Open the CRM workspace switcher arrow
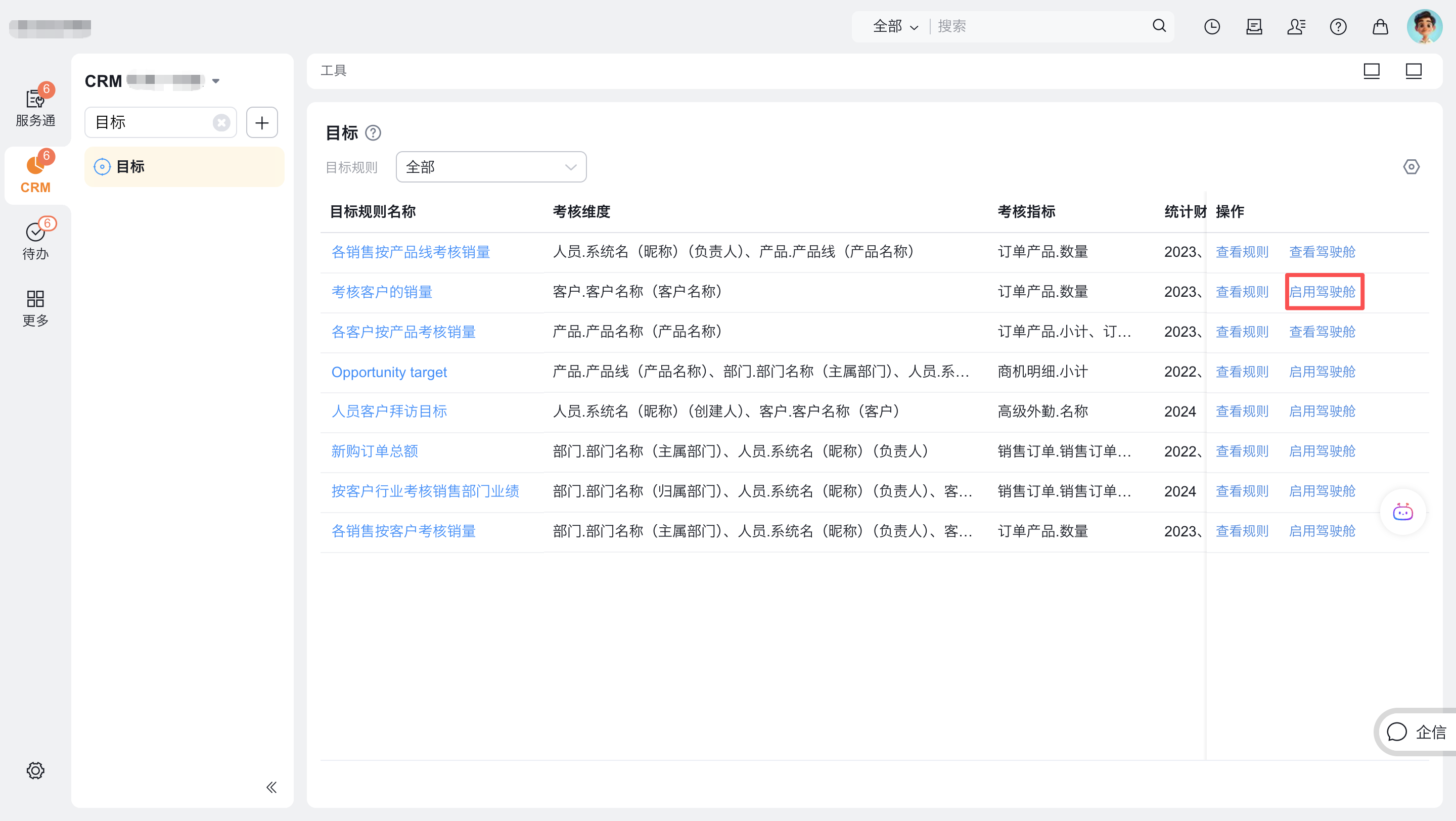This screenshot has width=1456, height=821. [x=216, y=80]
